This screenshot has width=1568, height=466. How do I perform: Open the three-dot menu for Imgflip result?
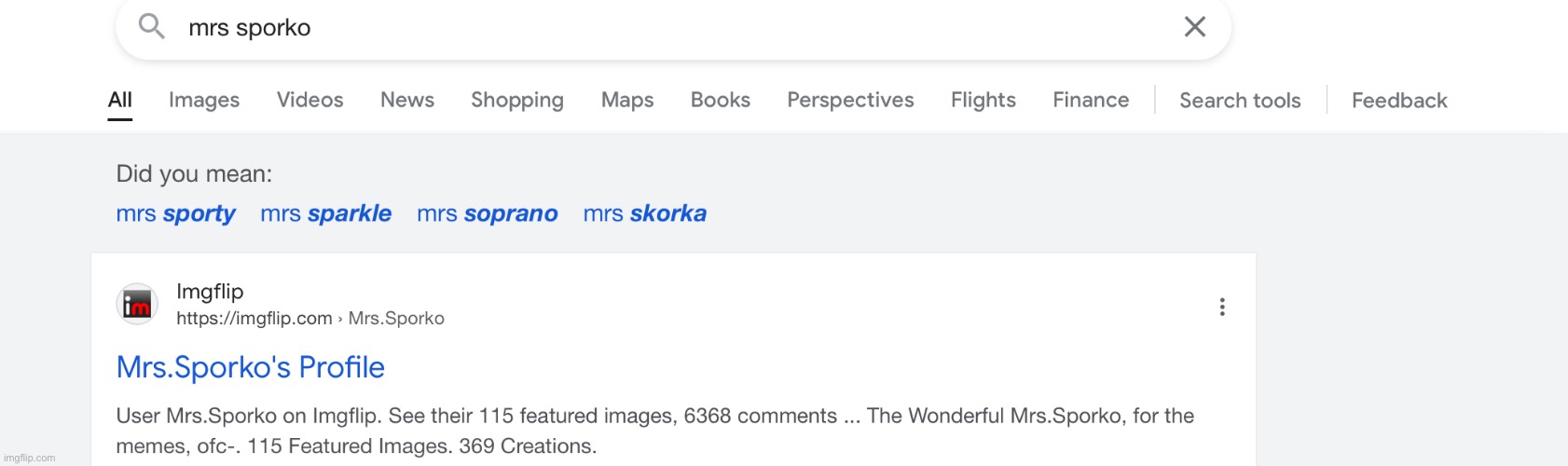[1221, 307]
